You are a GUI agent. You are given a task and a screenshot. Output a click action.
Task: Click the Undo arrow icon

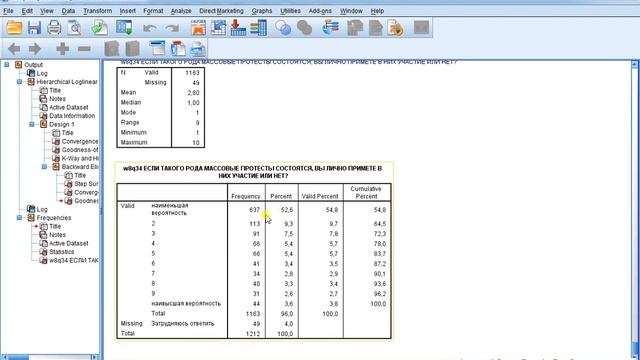(150, 28)
